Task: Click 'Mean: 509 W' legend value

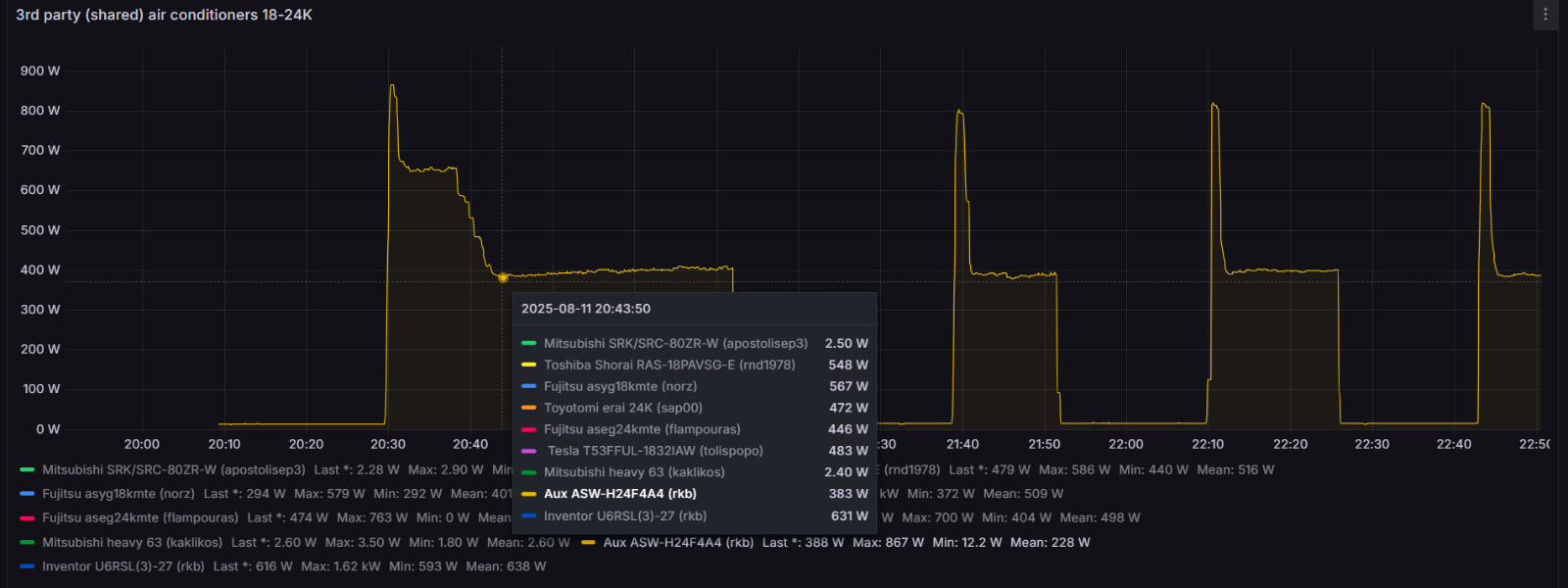Action: point(1023,494)
